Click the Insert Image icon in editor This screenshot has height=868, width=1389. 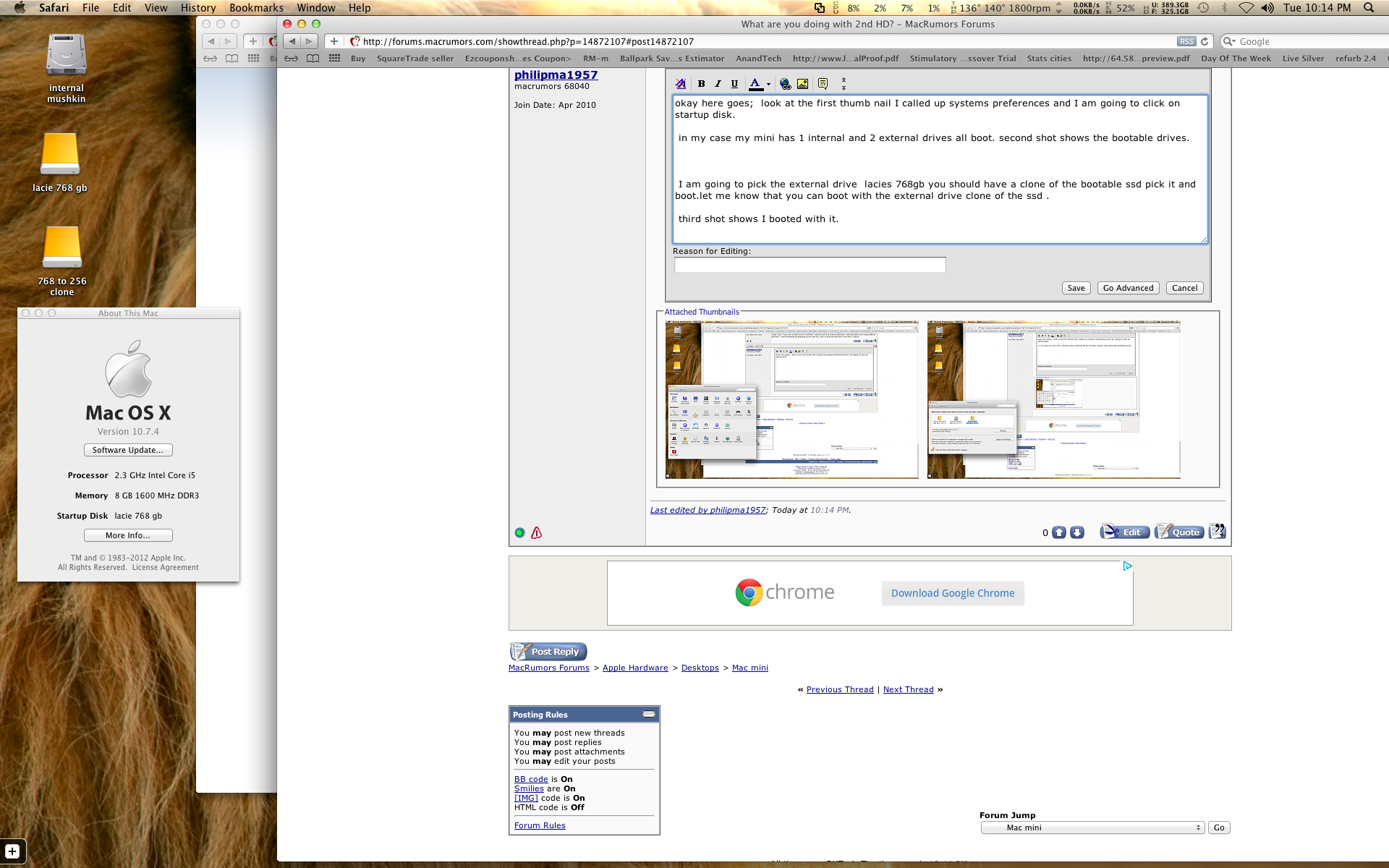[x=802, y=84]
